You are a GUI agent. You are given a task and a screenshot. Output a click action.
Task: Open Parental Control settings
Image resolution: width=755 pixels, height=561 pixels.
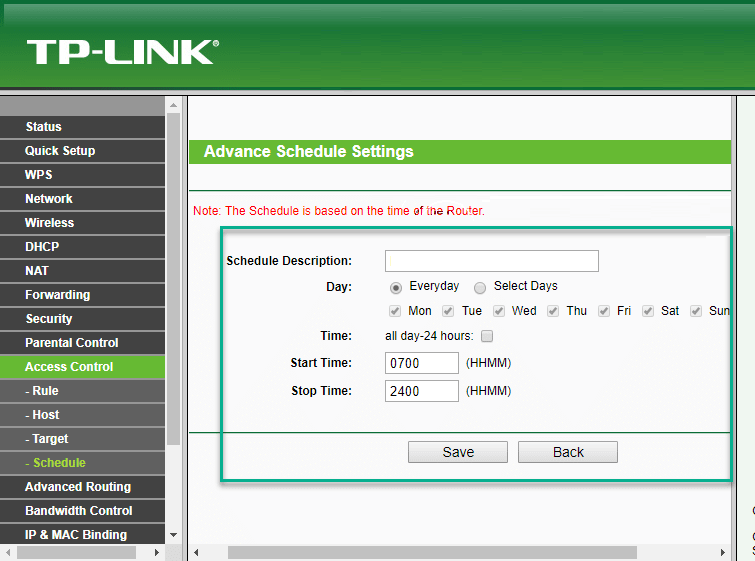[82, 343]
